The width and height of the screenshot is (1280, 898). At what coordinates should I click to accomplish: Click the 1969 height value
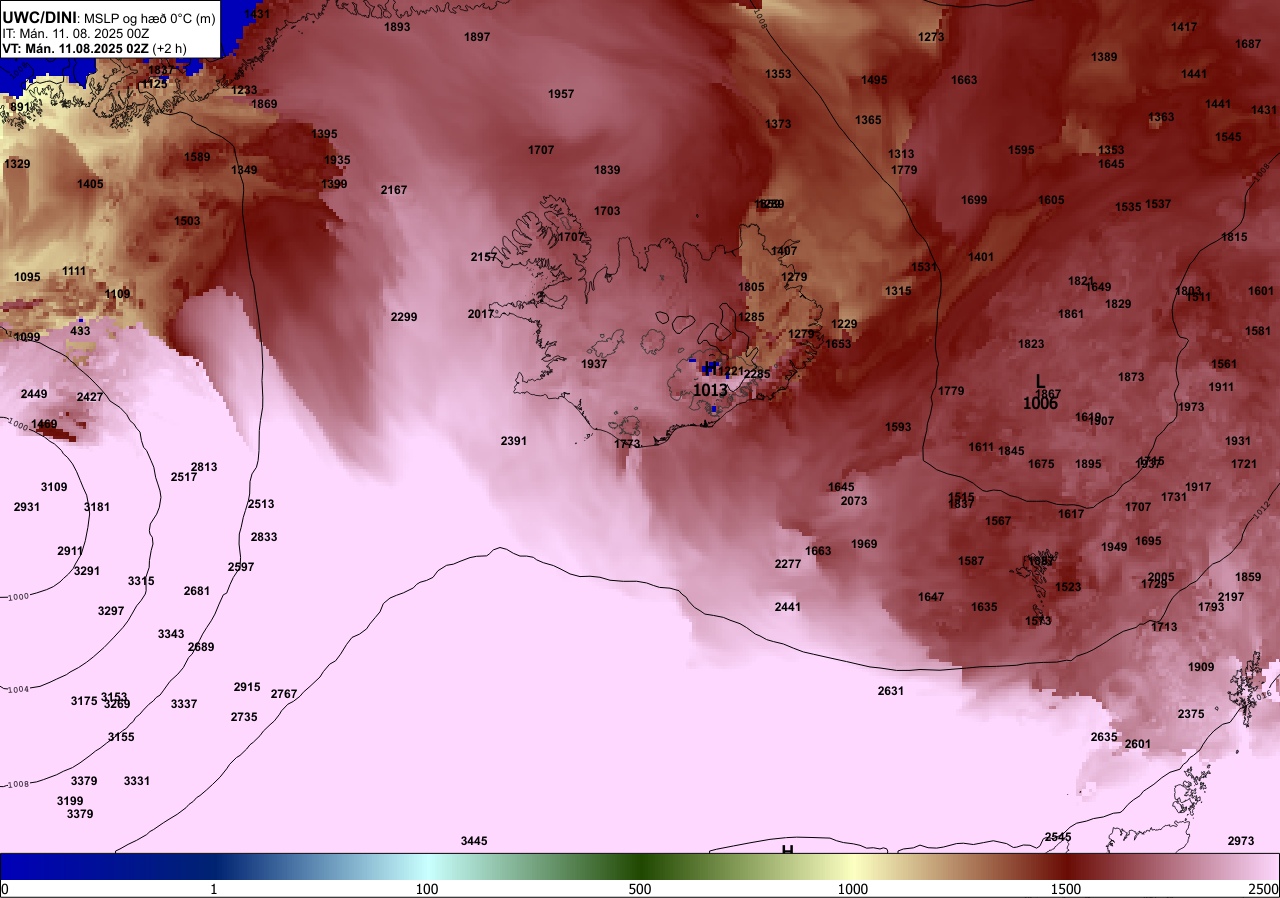(x=864, y=544)
